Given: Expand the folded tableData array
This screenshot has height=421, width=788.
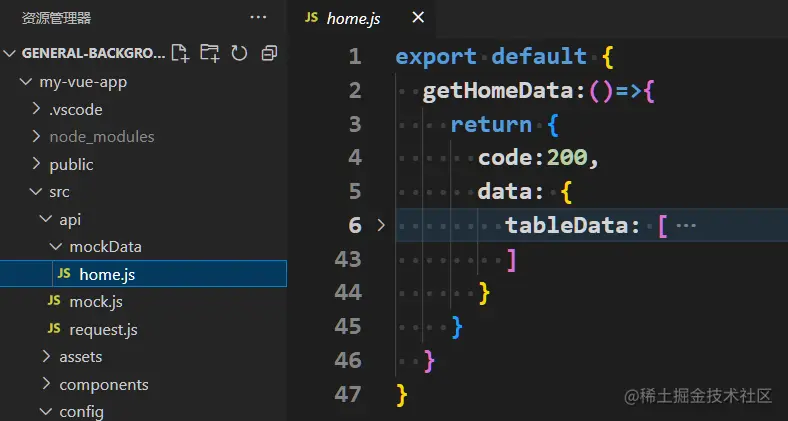Looking at the screenshot, I should point(380,225).
